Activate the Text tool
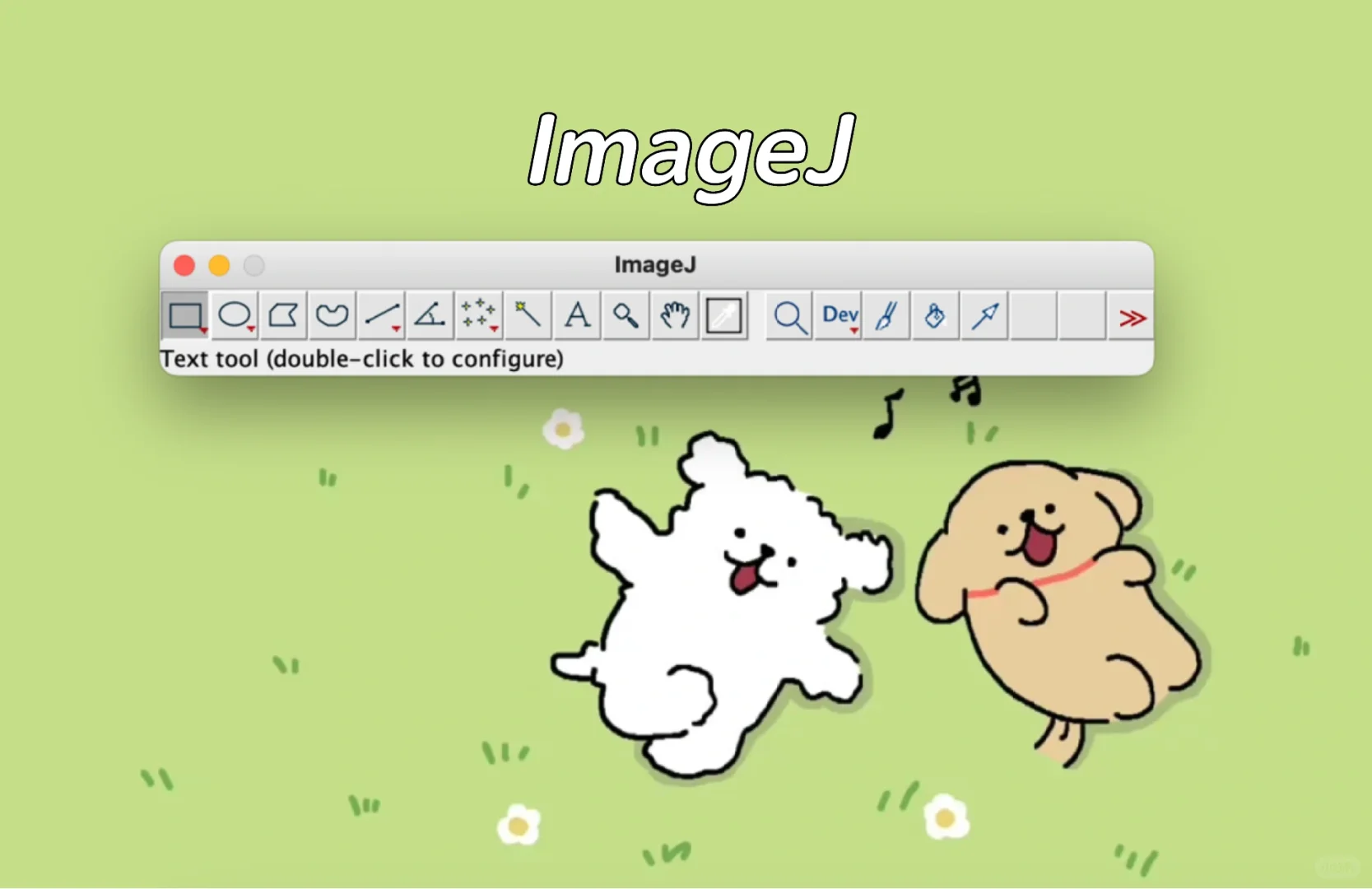This screenshot has height=889, width=1372. pos(577,315)
